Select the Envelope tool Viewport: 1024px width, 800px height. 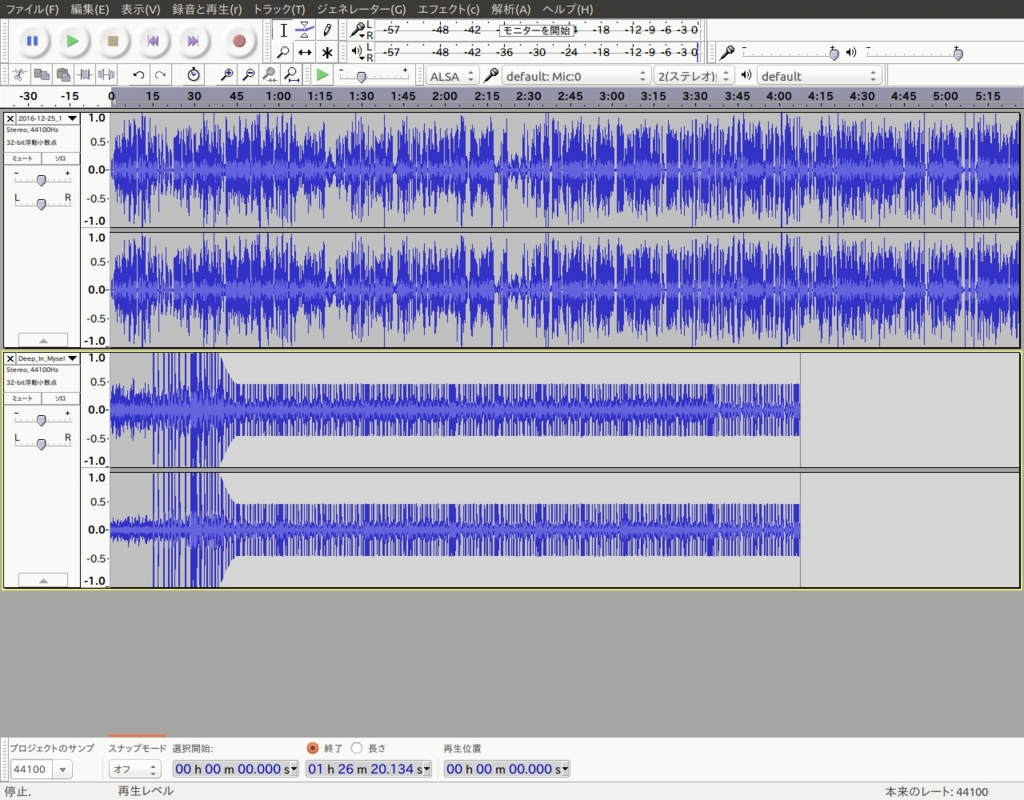[305, 30]
